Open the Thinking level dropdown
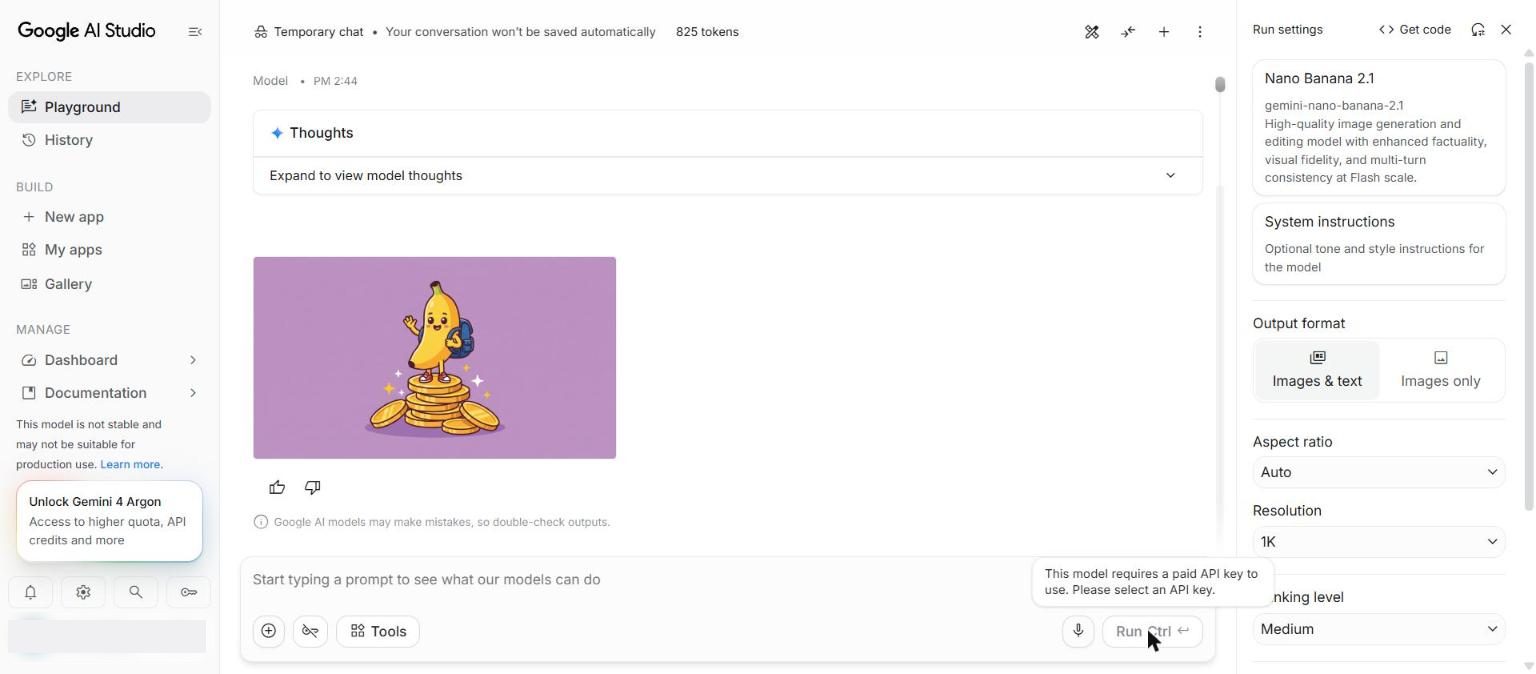This screenshot has height=674, width=1536. click(x=1379, y=629)
